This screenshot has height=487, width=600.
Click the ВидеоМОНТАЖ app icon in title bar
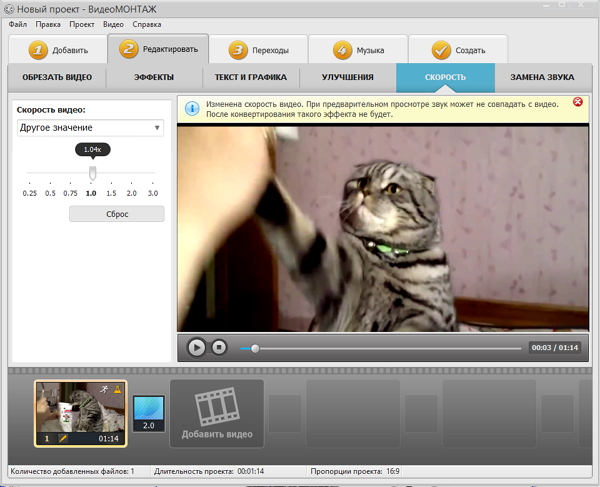[x=8, y=9]
